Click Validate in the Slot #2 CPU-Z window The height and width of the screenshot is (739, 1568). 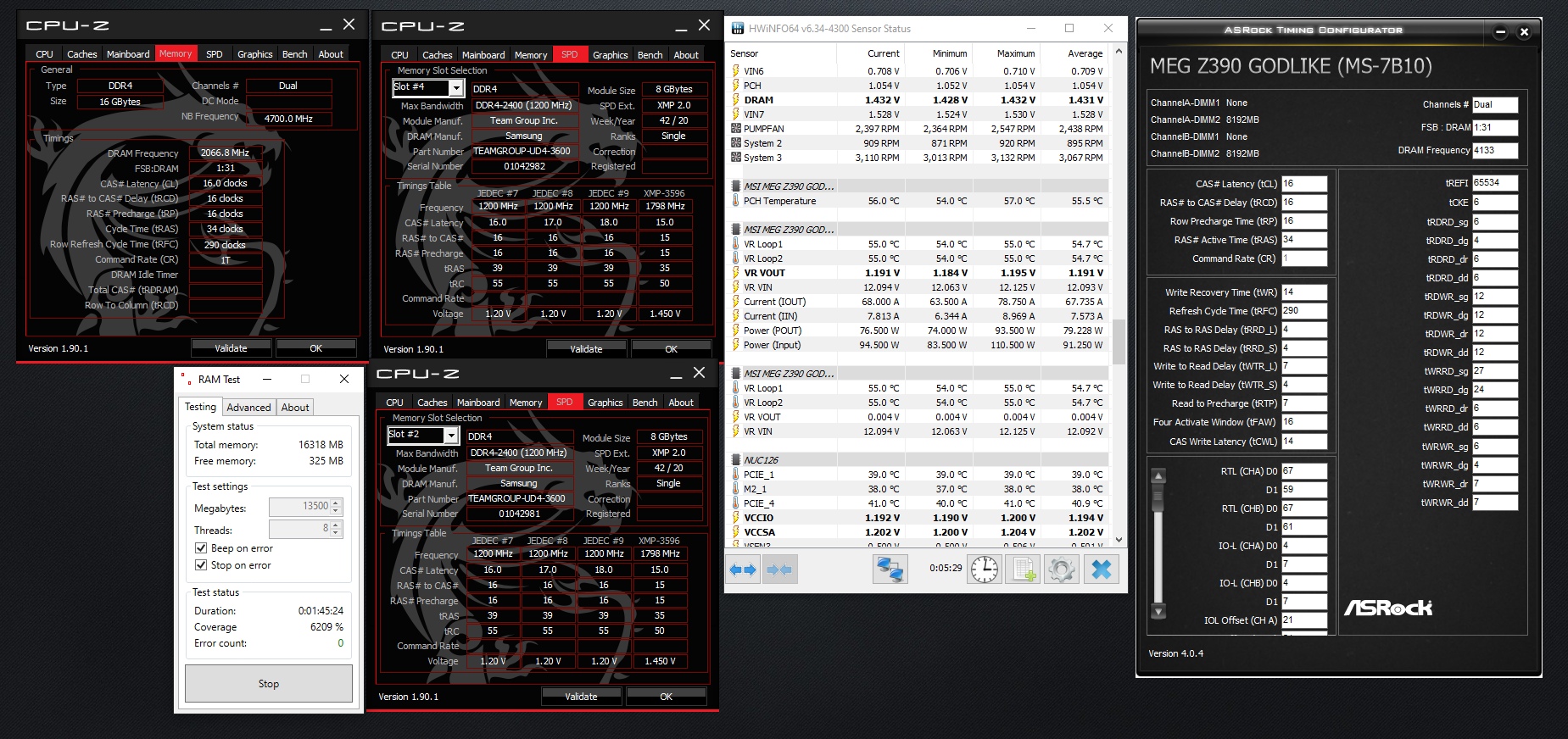(581, 697)
